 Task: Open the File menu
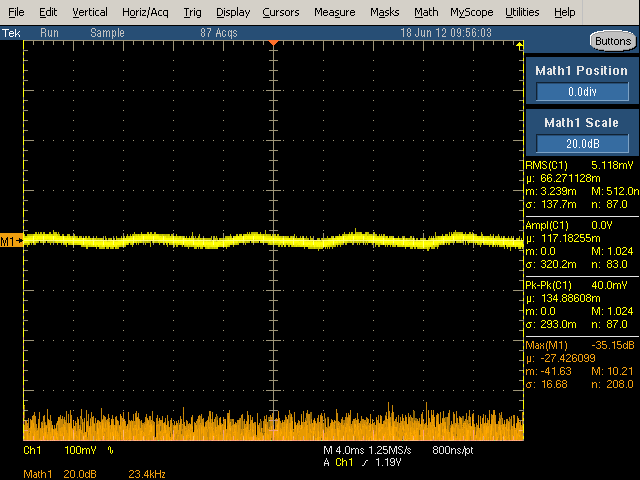(16, 12)
